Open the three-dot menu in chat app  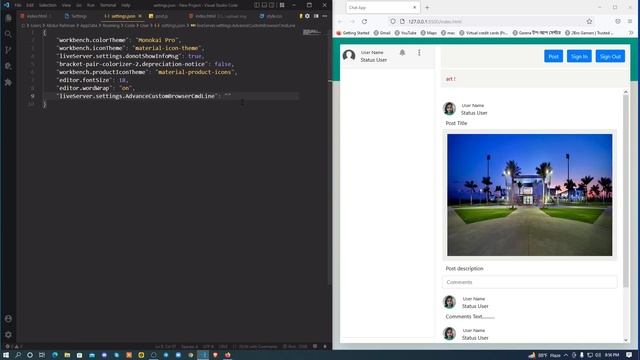tap(419, 53)
